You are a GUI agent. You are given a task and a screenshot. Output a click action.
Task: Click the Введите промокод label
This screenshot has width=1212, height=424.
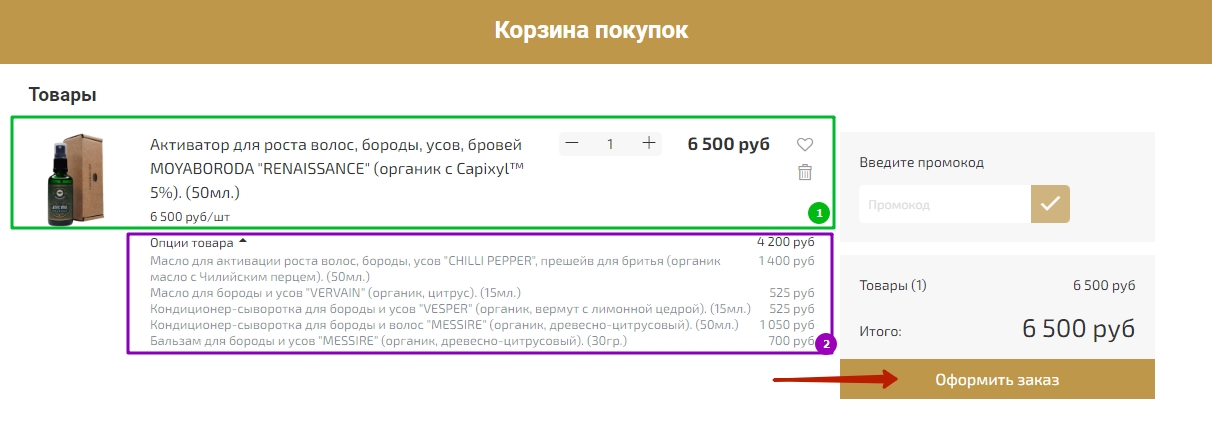(922, 162)
